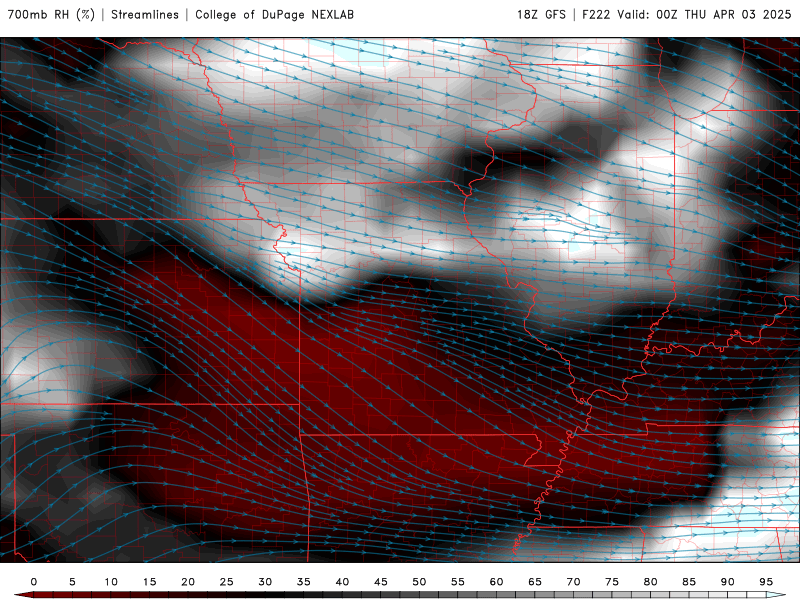Click the '65' value on the color scale
This screenshot has width=800, height=600.
point(535,582)
